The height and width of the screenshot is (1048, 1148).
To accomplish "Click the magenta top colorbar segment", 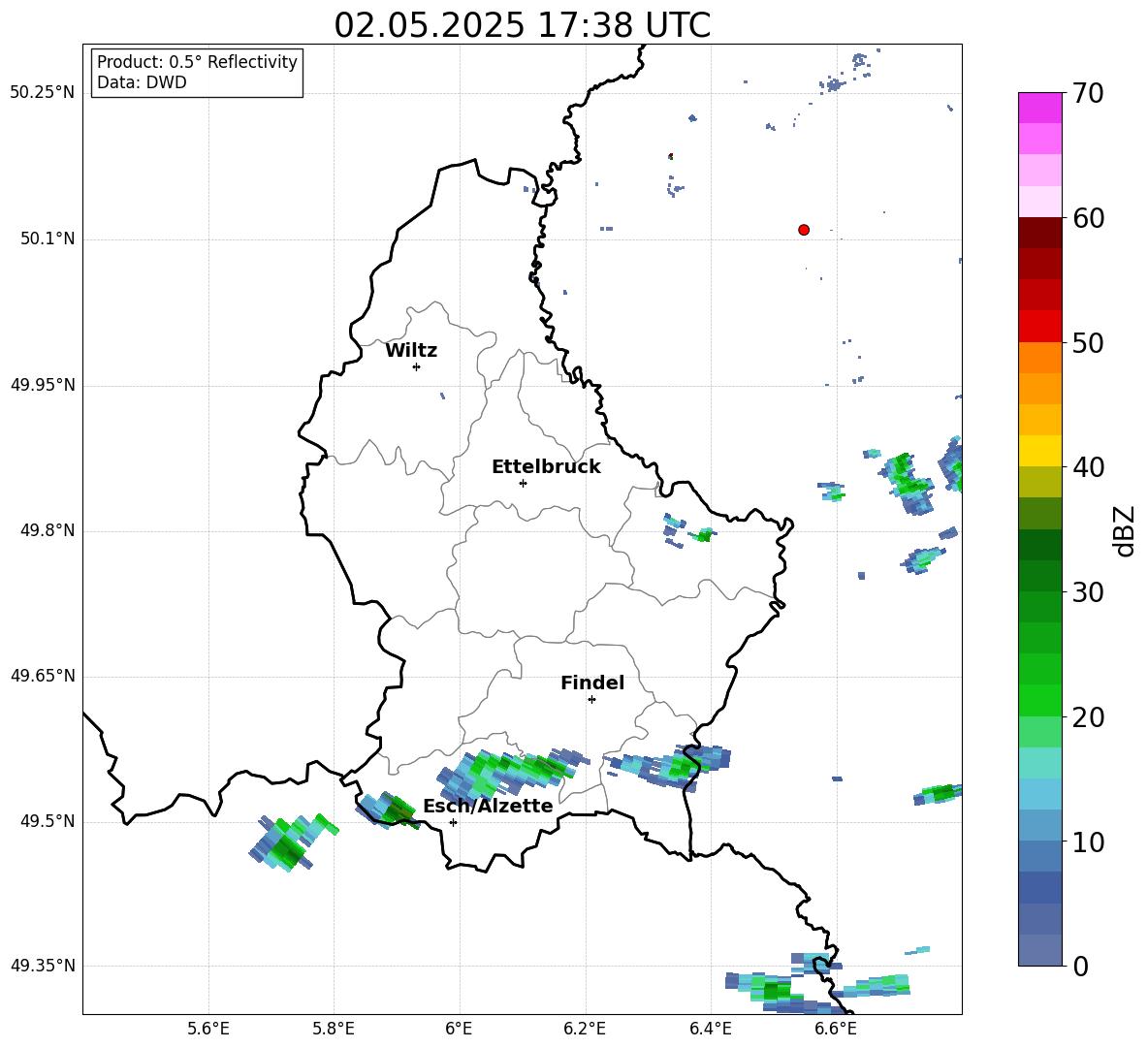I will click(x=1039, y=109).
